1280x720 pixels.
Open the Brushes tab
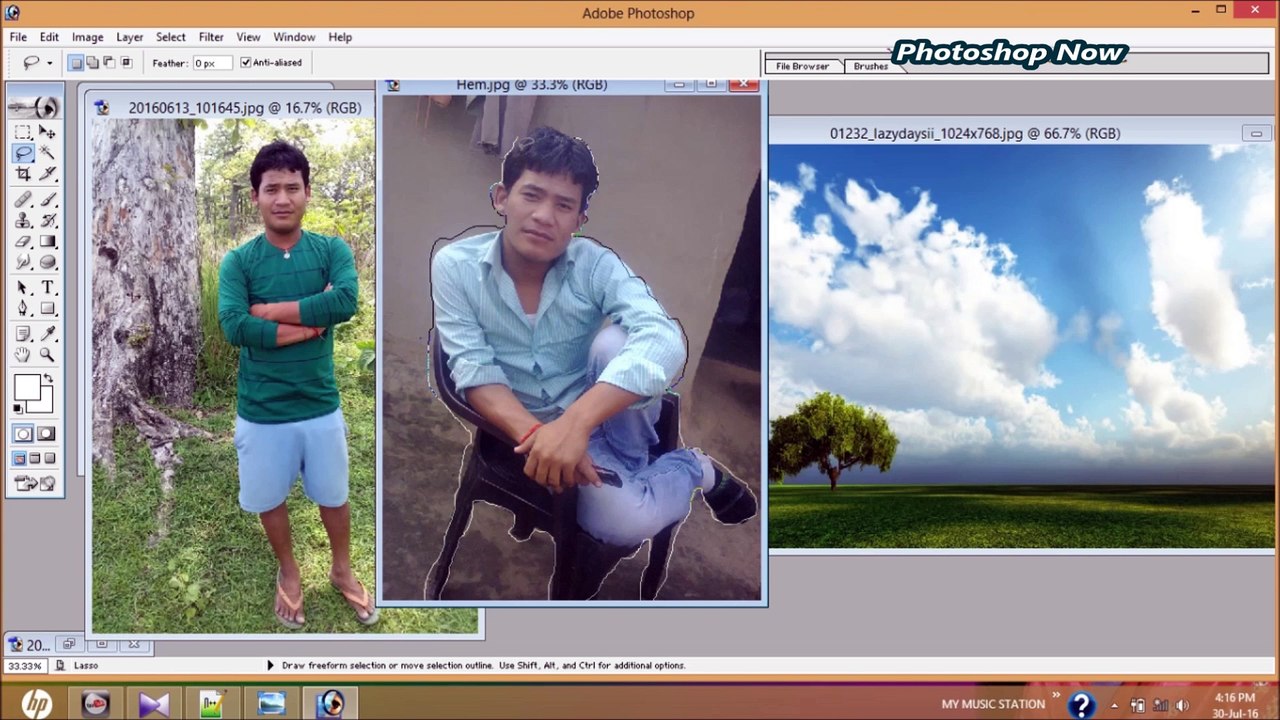(870, 66)
